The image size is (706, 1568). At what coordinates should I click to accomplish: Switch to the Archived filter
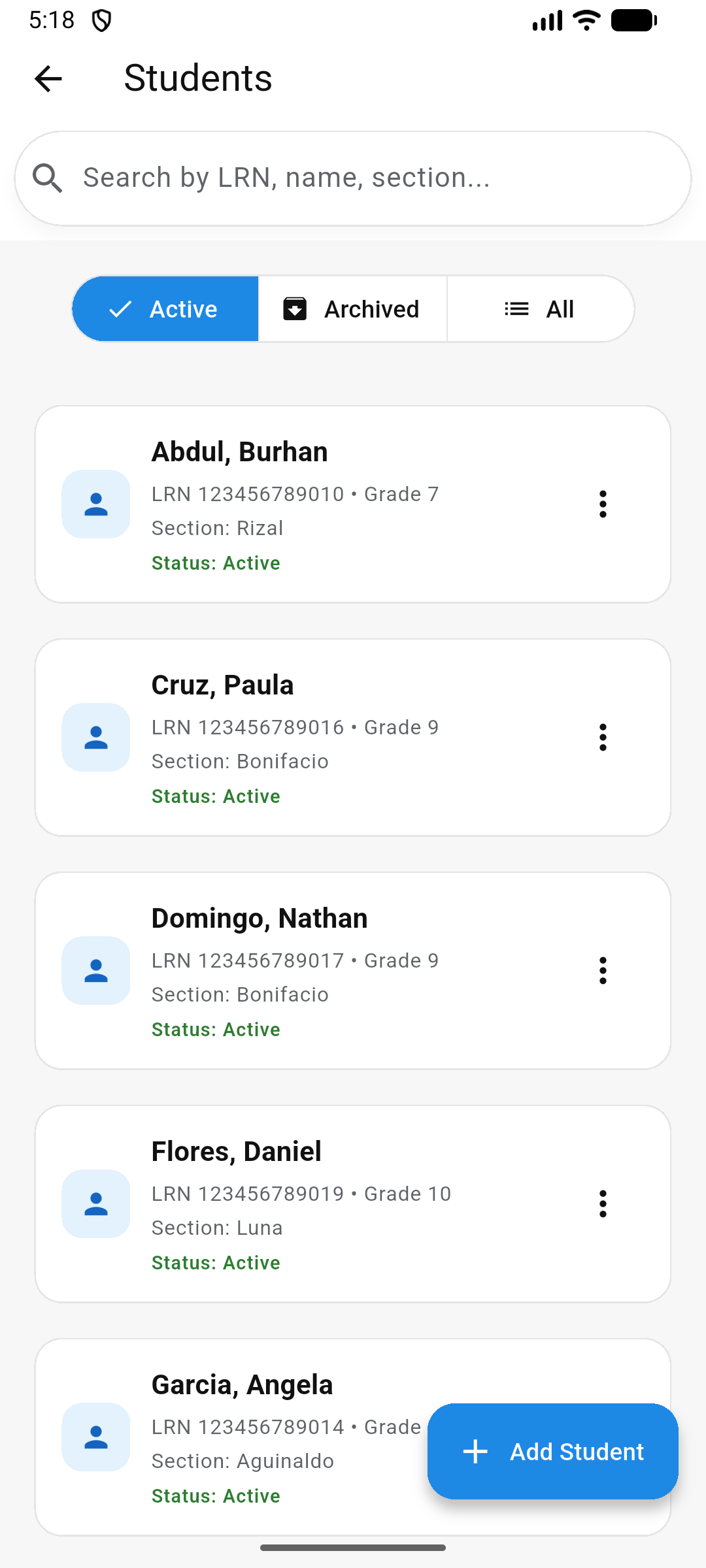click(352, 309)
